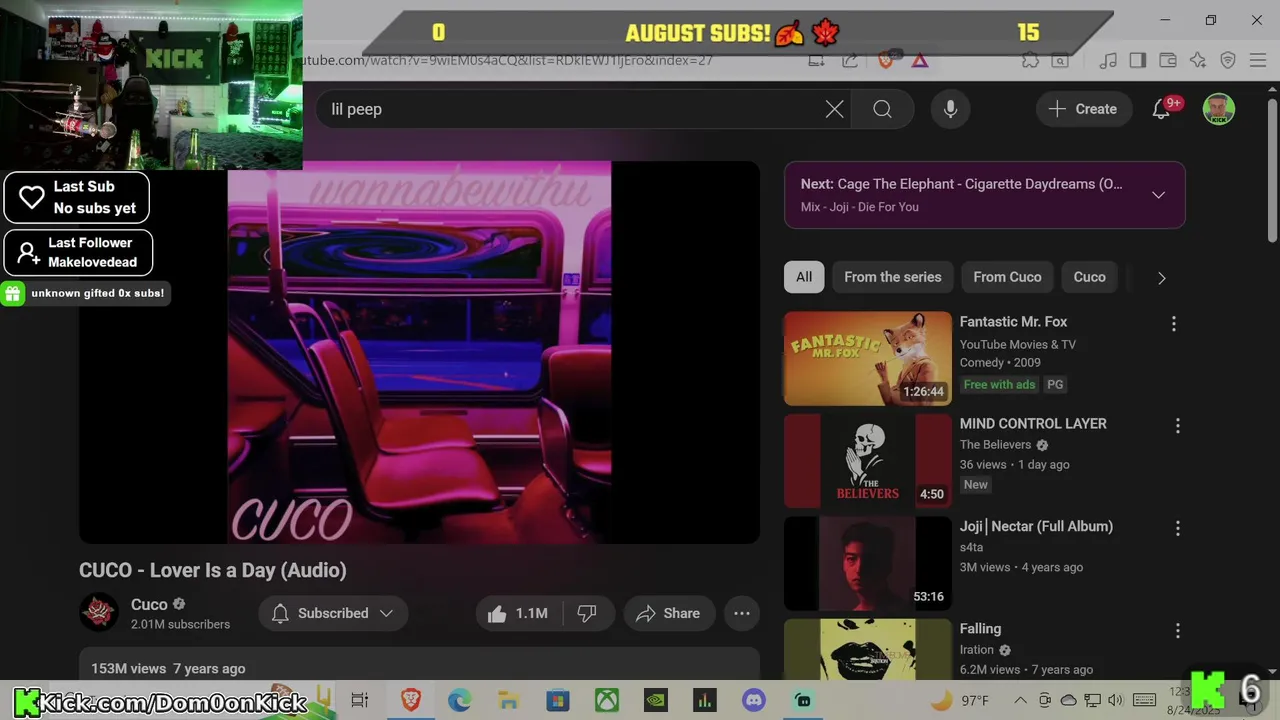The height and width of the screenshot is (720, 1280).
Task: Click Joji Nectar album thumbnail
Action: tap(867, 563)
